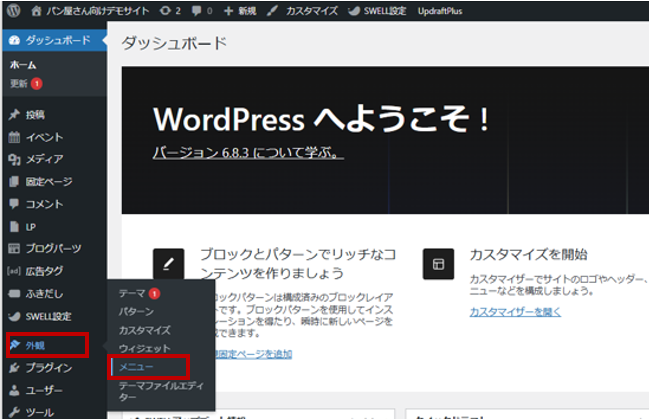Click the media icon for メディア
This screenshot has height=419, width=649.
[x=14, y=159]
